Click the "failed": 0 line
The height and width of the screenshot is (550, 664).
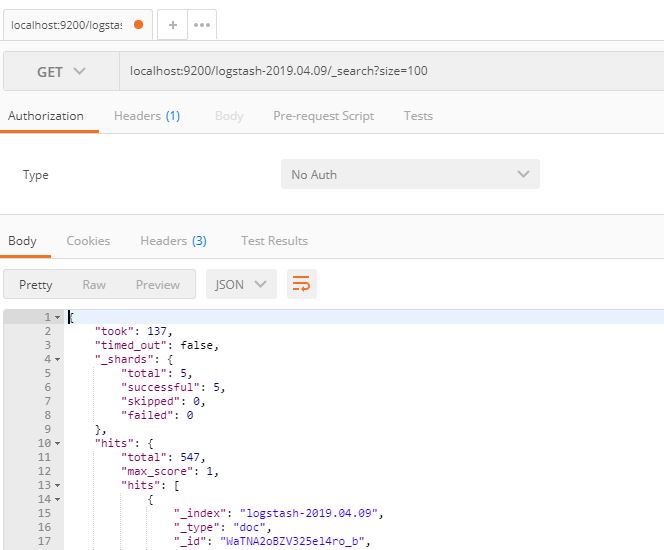(x=157, y=415)
